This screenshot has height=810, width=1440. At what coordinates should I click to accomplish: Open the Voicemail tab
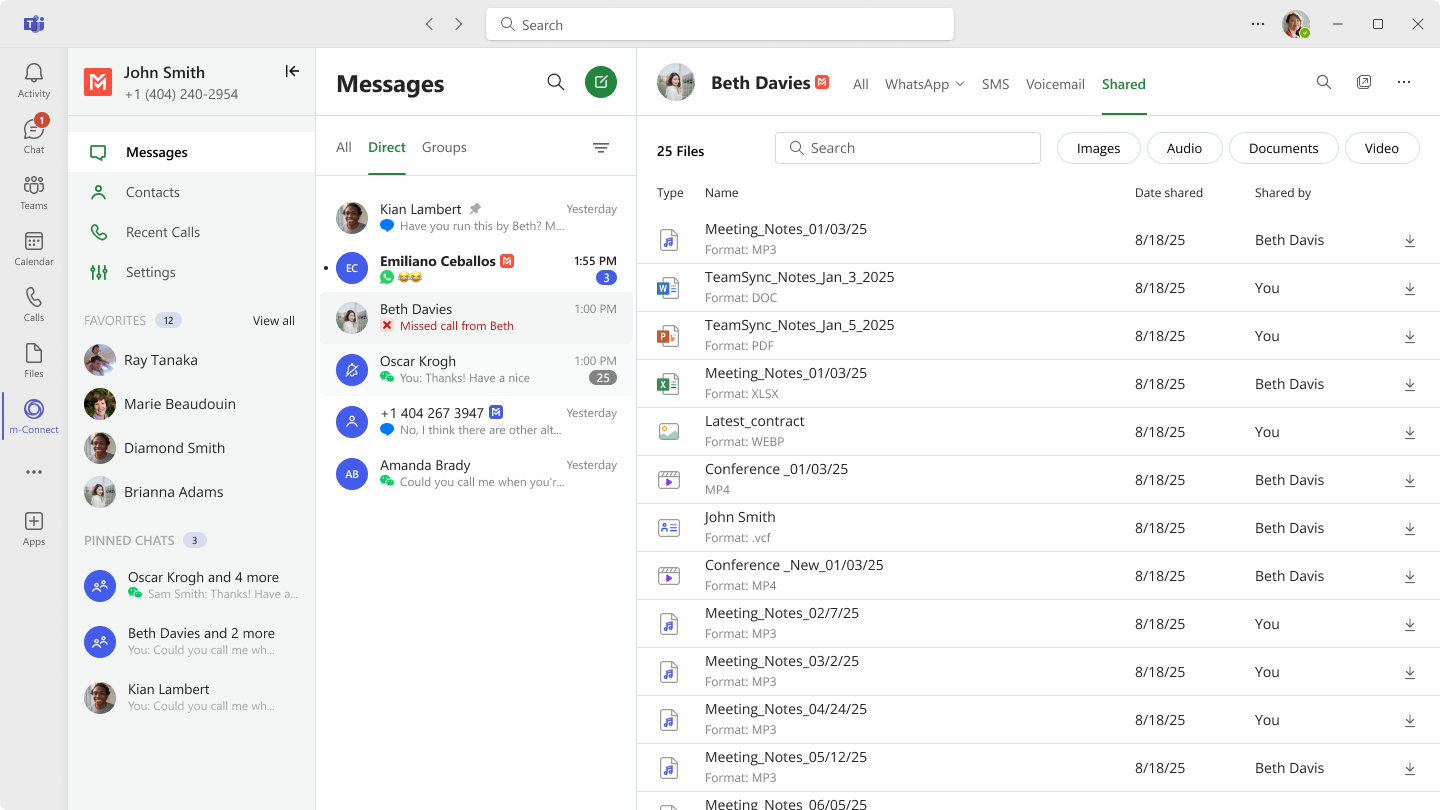pos(1055,84)
